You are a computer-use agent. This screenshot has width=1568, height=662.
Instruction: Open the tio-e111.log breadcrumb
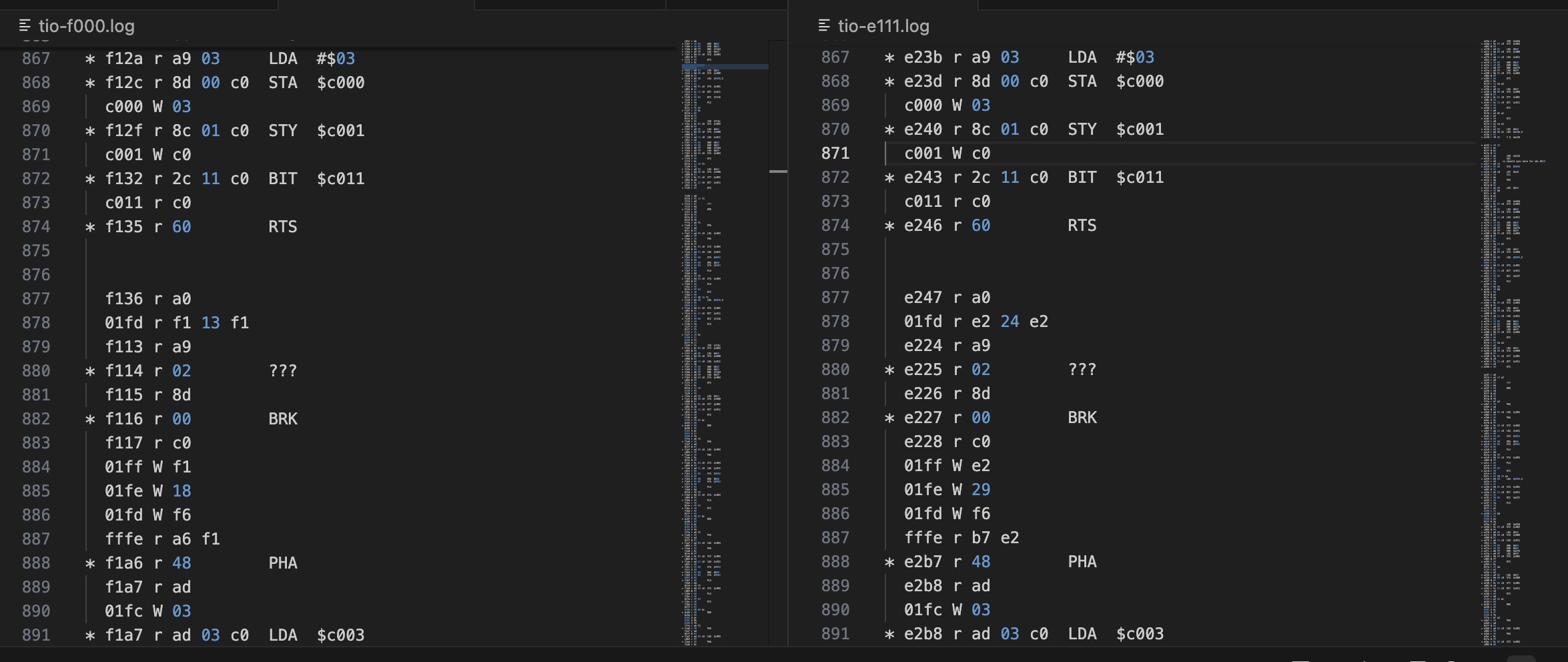[883, 26]
